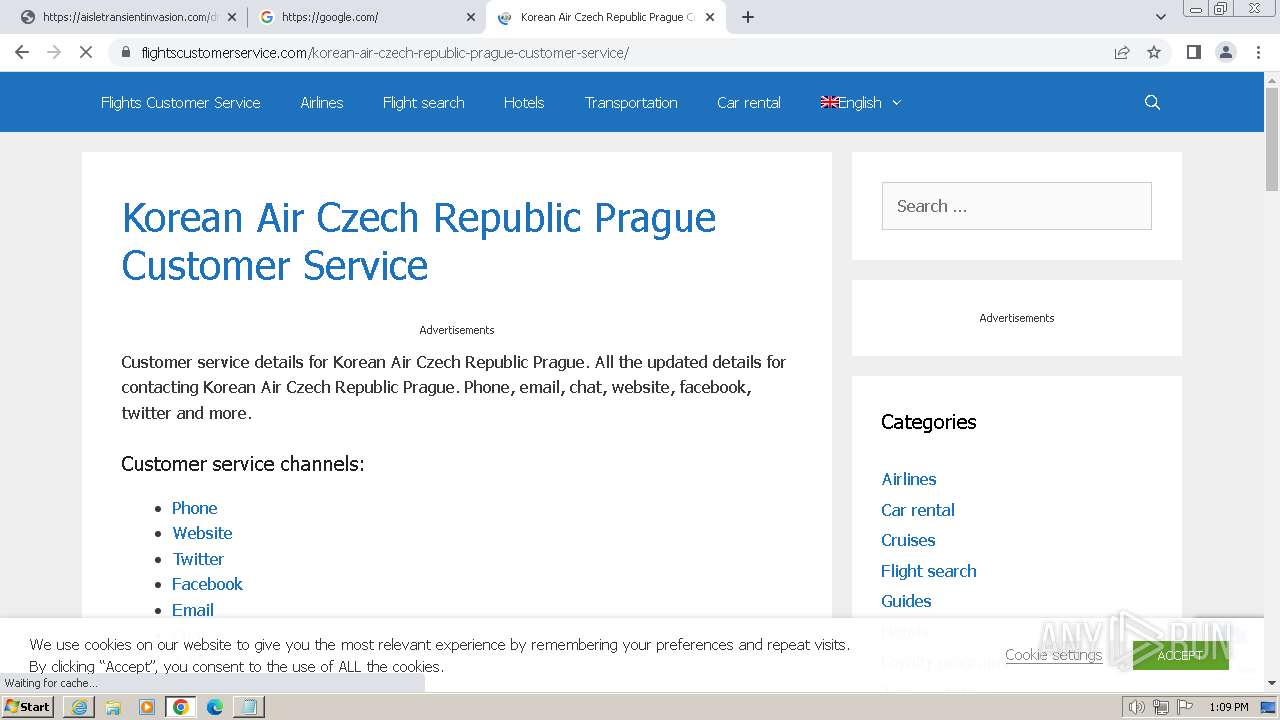Image resolution: width=1280 pixels, height=720 pixels.
Task: Go back to the previous page
Action: [22, 52]
